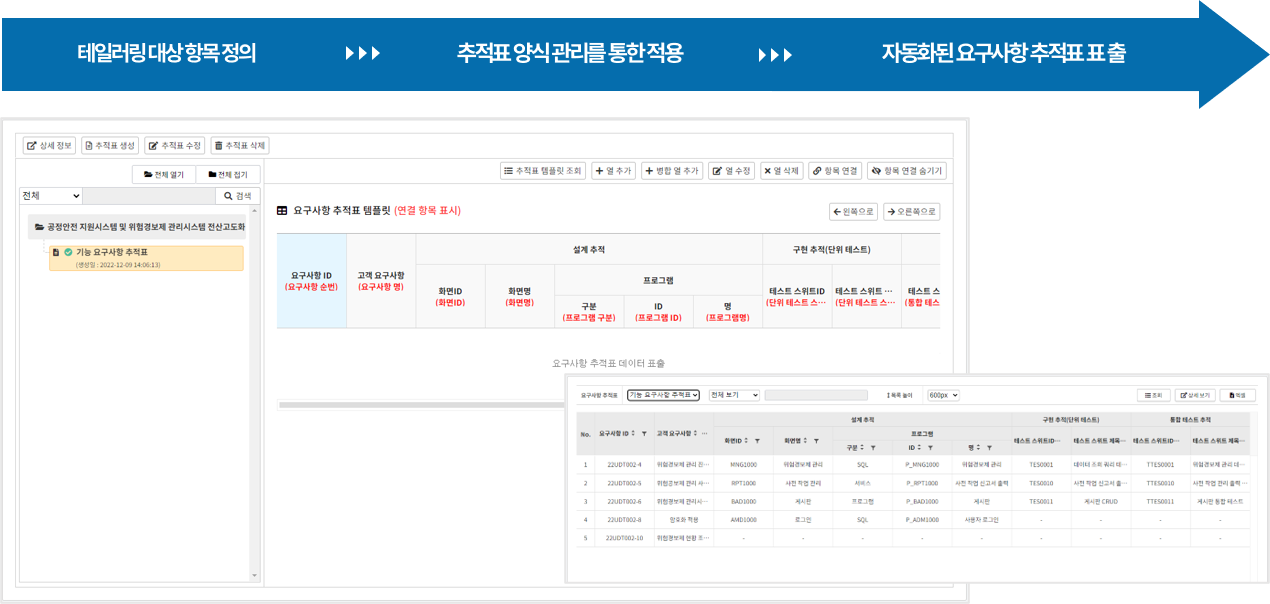Click 왼쪽으로 move-left arrow button

click(x=853, y=212)
